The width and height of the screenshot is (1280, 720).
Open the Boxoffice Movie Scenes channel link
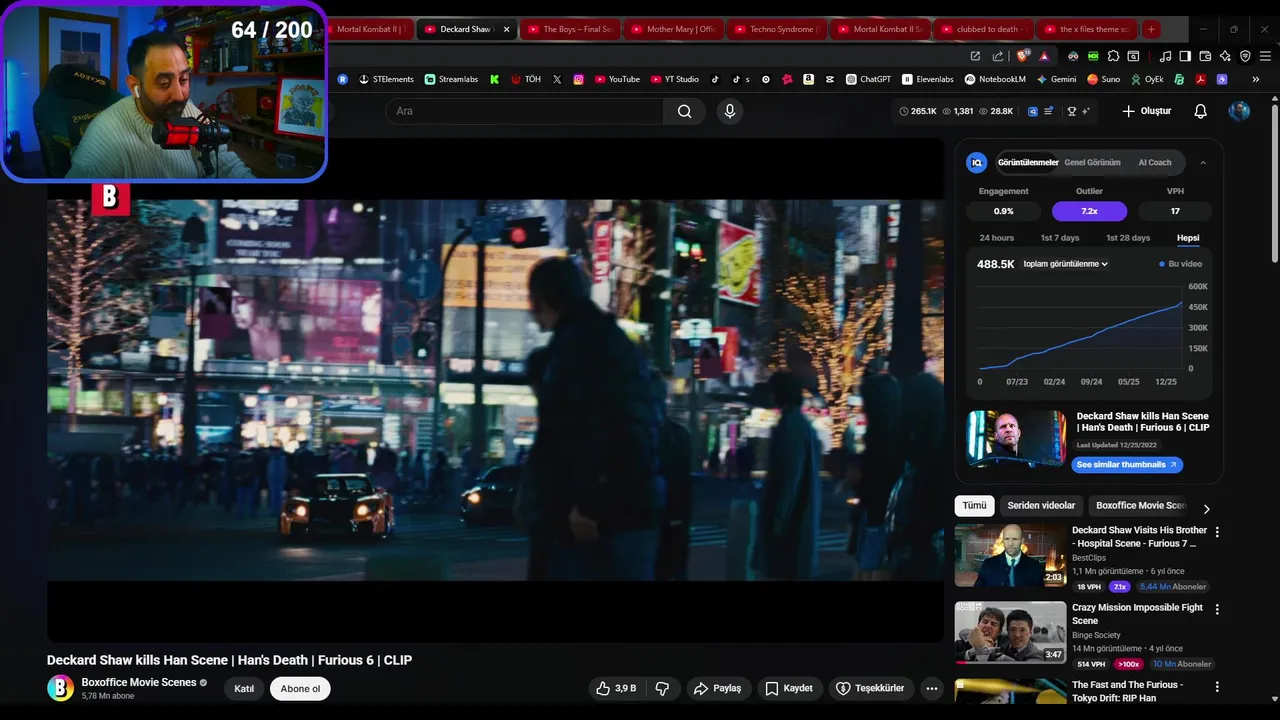coord(139,682)
